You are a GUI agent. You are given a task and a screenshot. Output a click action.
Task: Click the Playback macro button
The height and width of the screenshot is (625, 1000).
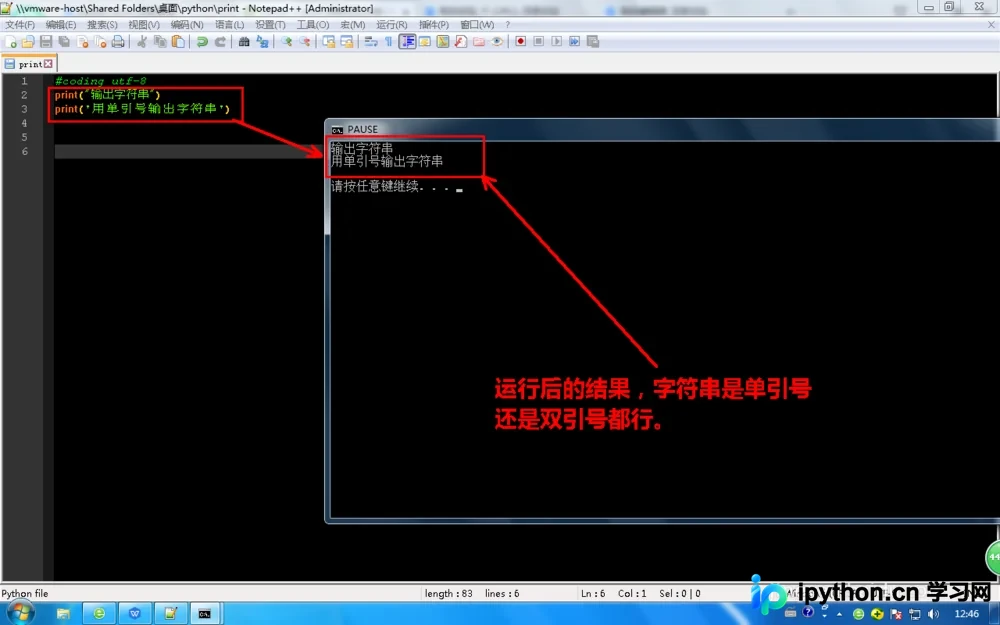click(x=556, y=41)
